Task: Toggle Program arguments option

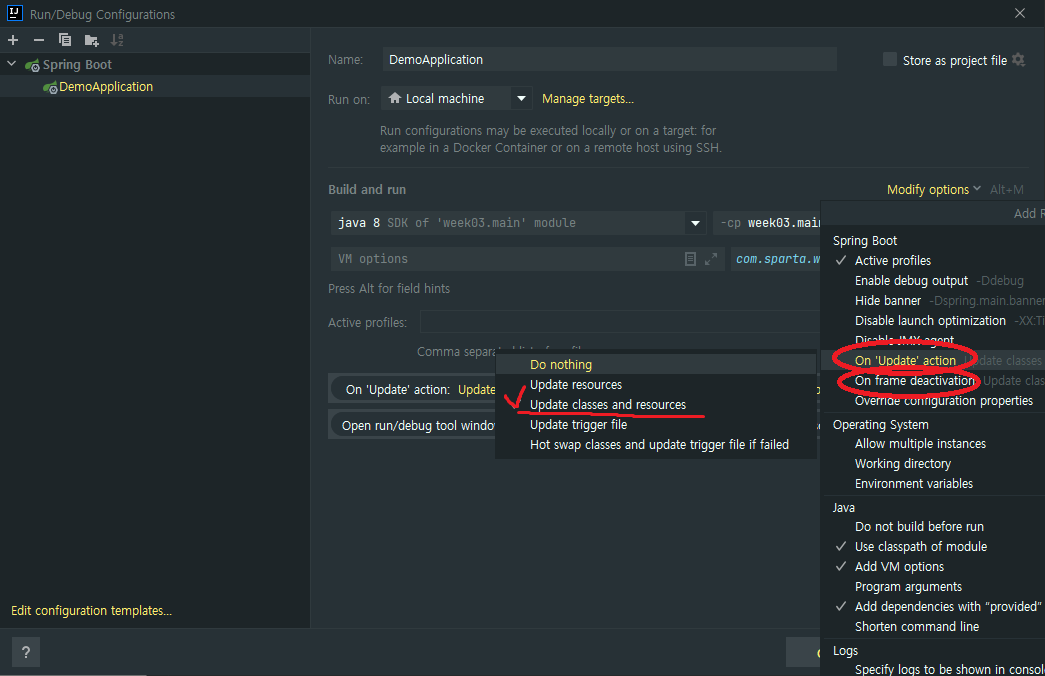Action: pos(933,587)
